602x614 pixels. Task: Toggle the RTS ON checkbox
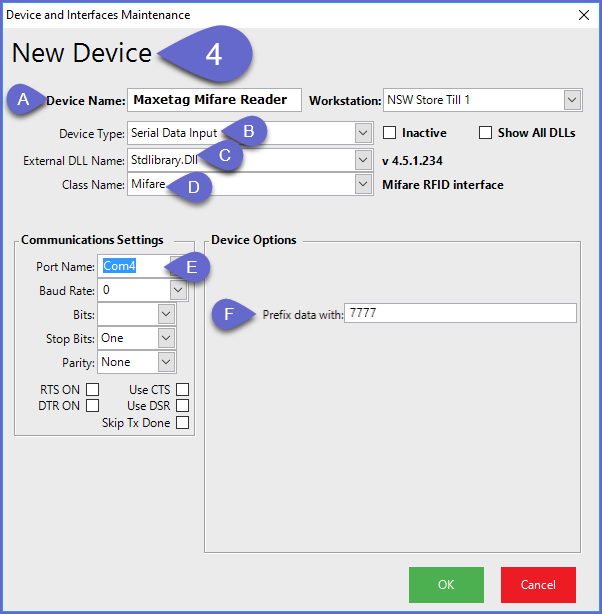pyautogui.click(x=92, y=390)
